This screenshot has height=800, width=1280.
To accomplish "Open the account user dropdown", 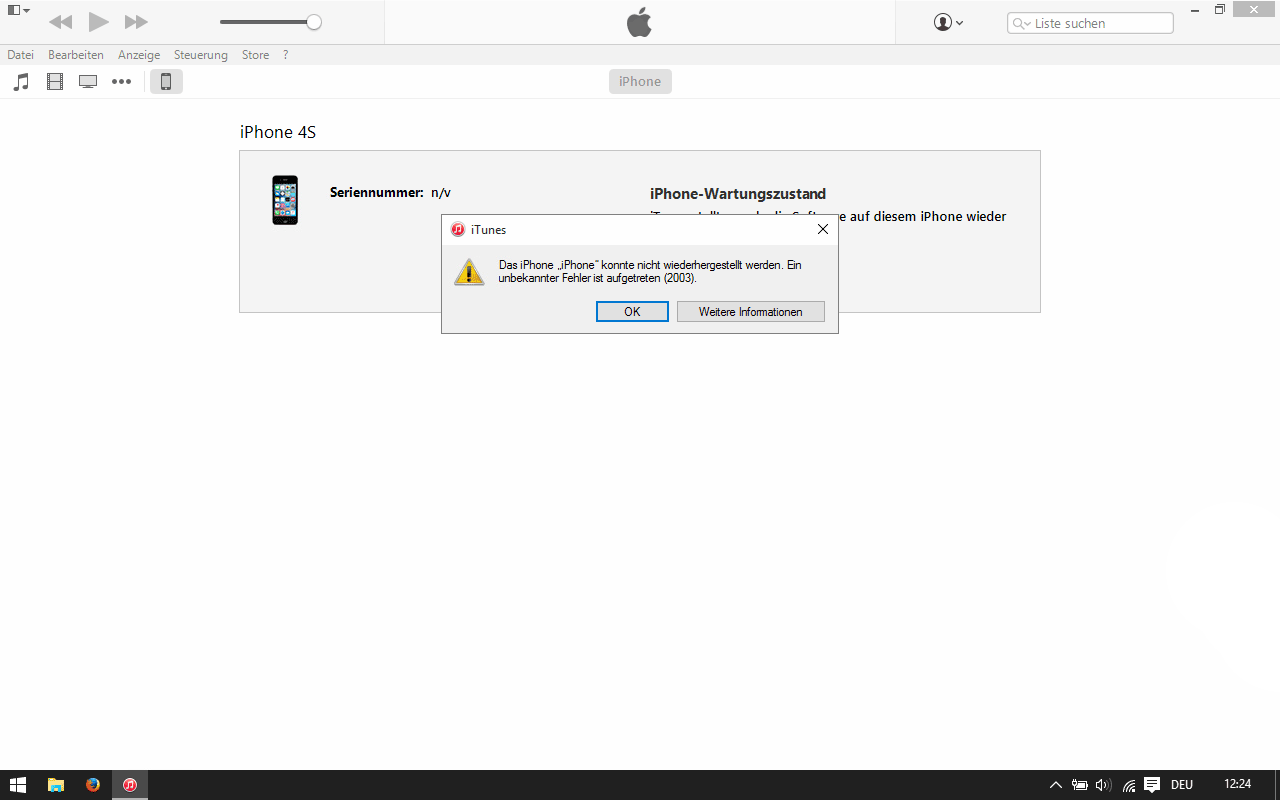I will (948, 22).
